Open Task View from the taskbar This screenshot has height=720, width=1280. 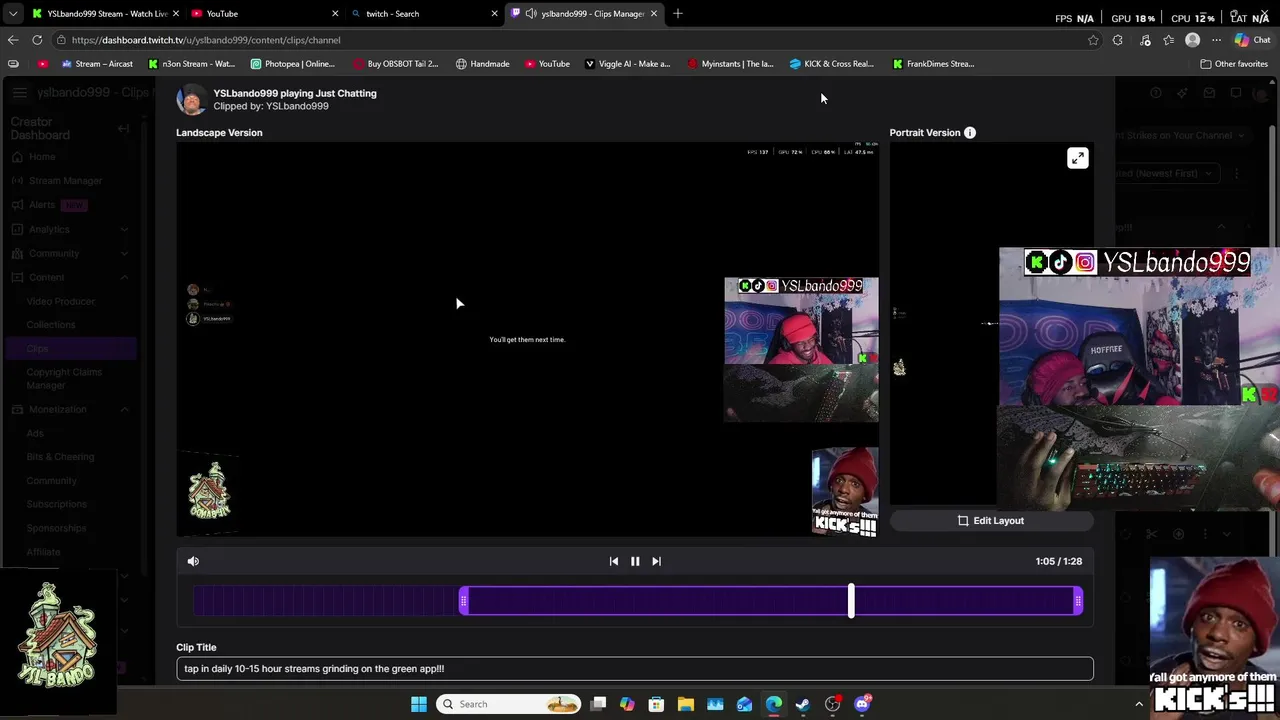tap(598, 704)
